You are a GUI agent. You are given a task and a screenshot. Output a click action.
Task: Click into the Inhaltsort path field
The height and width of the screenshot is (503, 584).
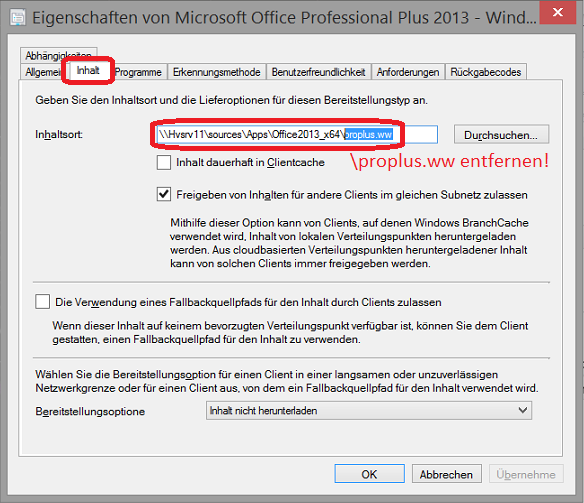click(x=297, y=134)
